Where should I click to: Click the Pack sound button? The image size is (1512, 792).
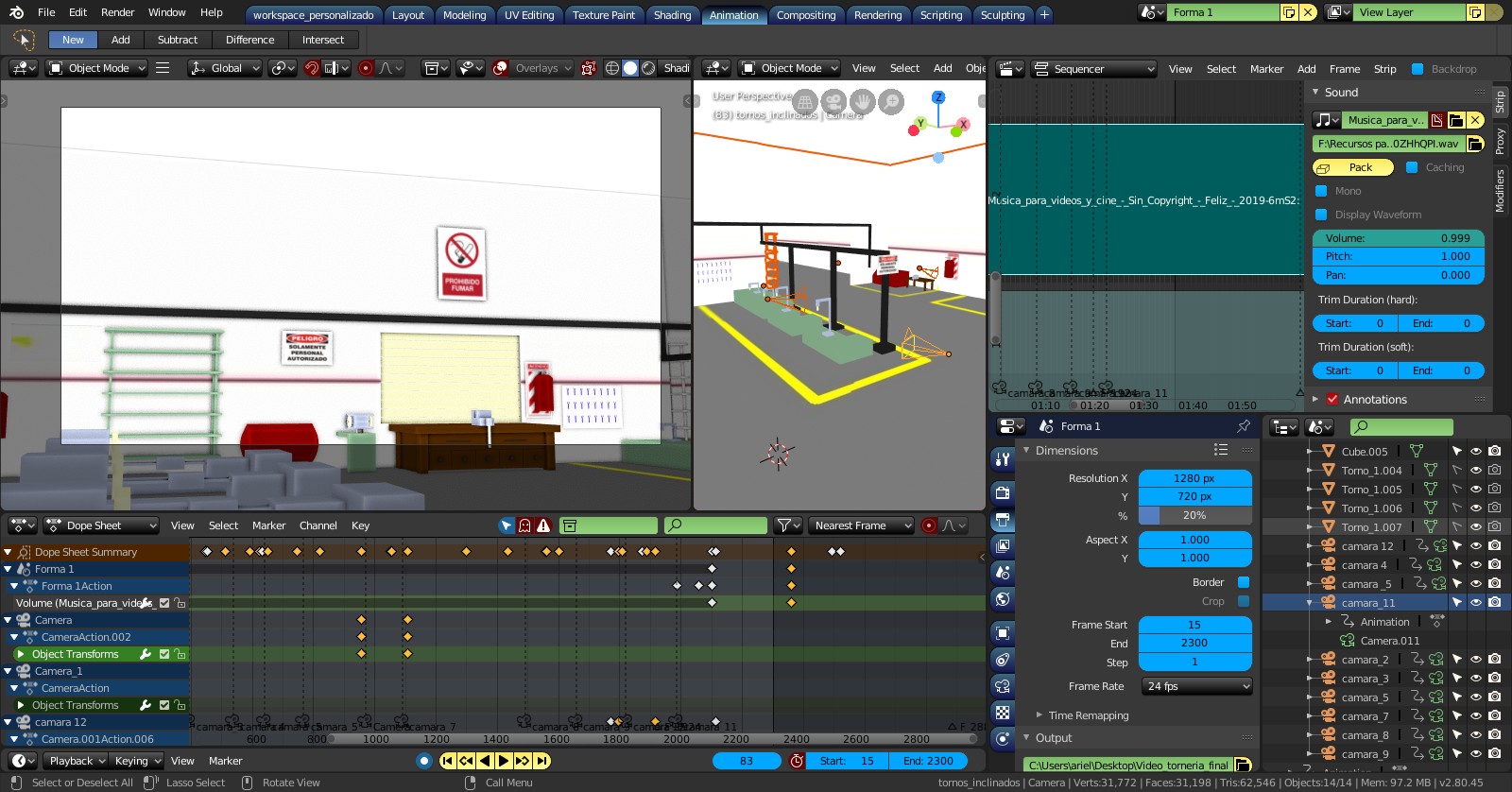point(1352,167)
